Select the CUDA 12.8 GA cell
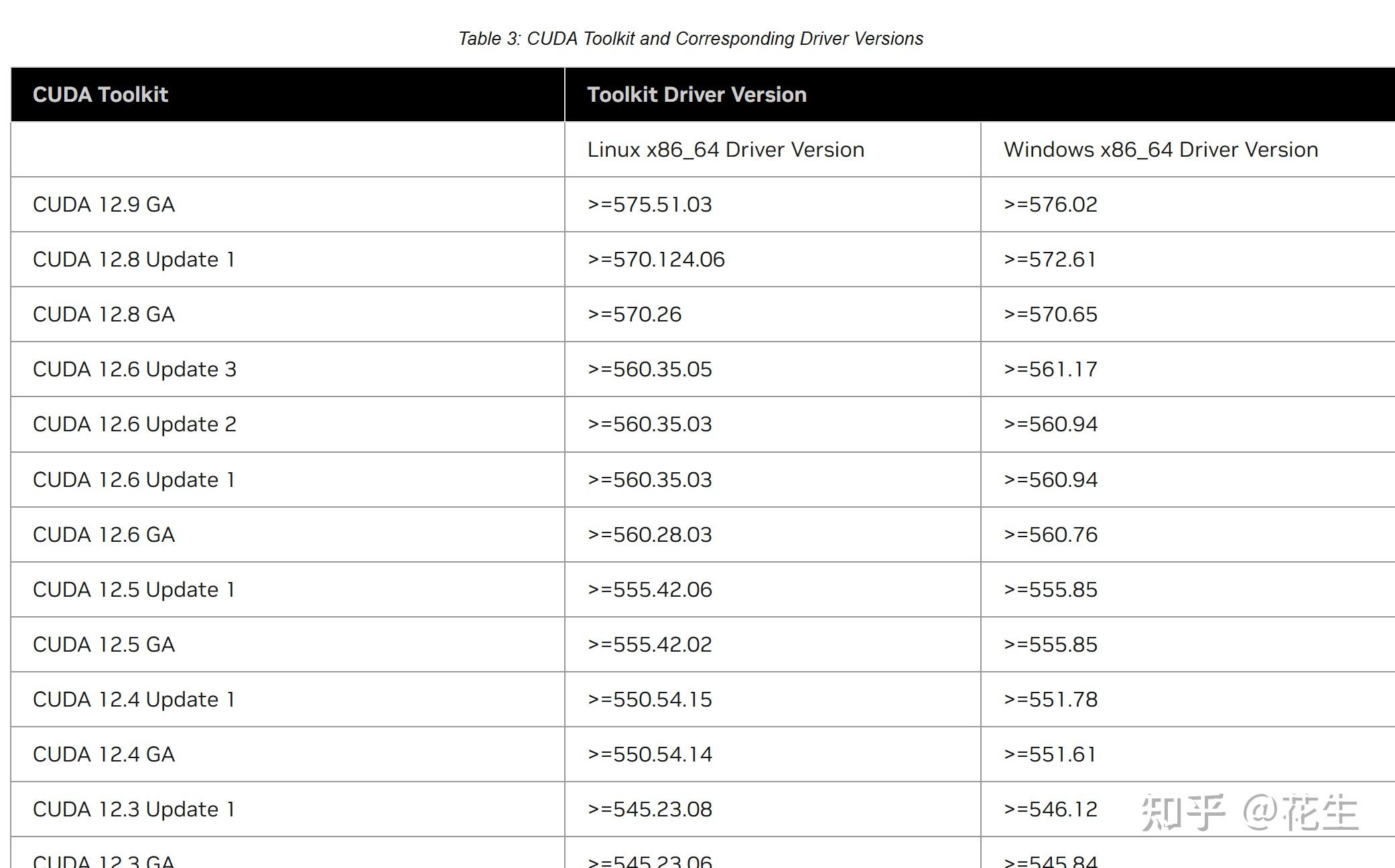The width and height of the screenshot is (1395, 868). pos(104,314)
